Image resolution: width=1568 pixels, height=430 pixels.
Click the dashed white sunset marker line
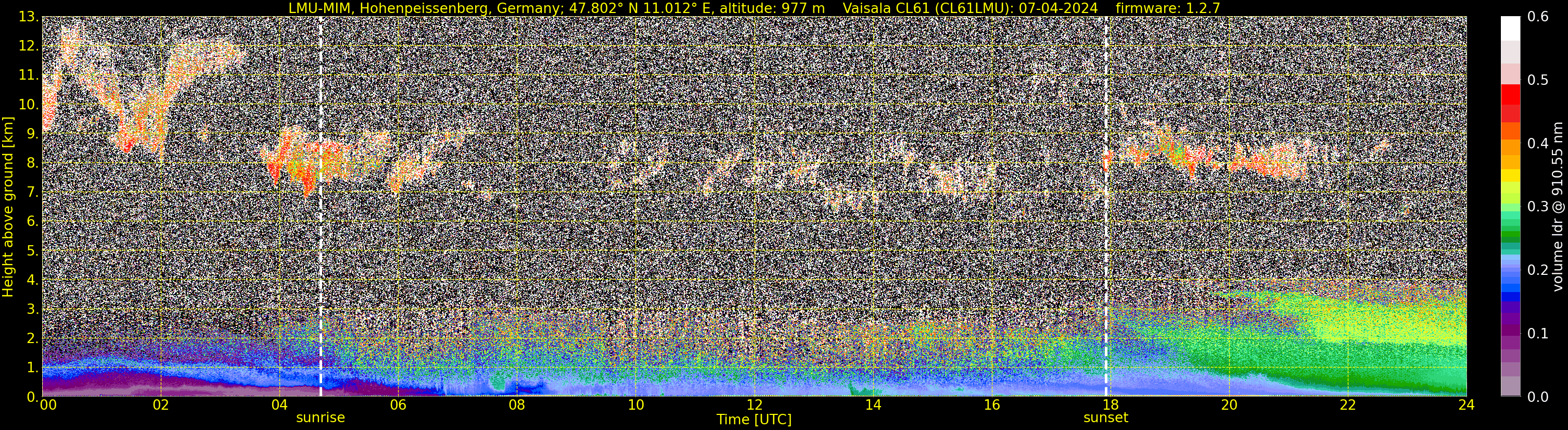coord(1106,207)
